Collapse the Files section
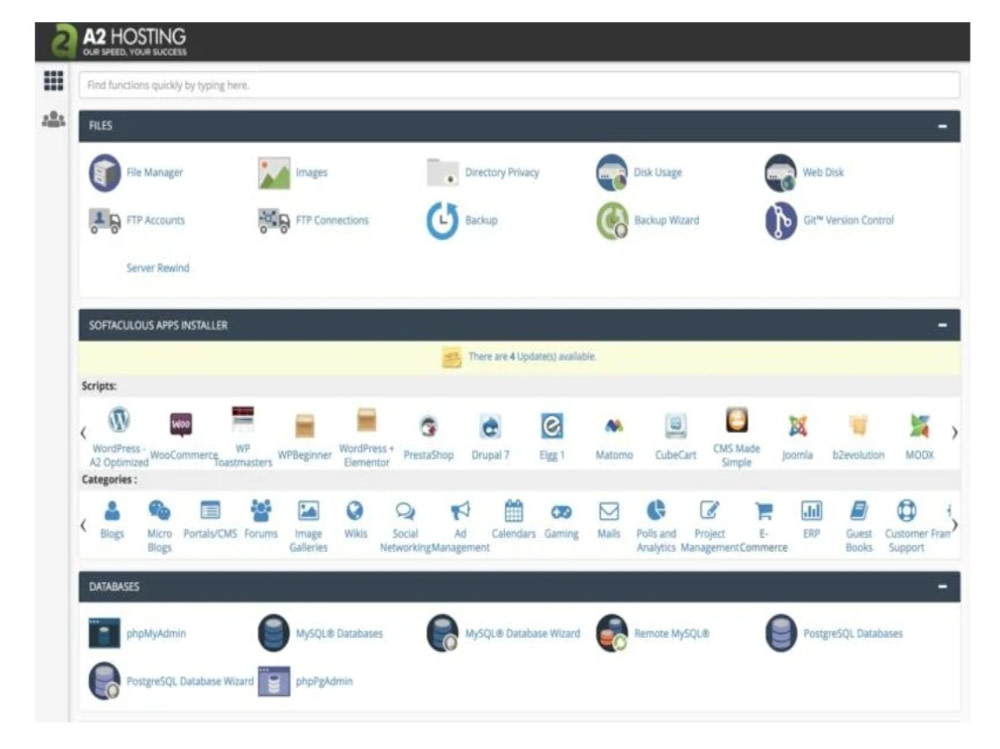The width and height of the screenshot is (1000, 749). pyautogui.click(x=942, y=126)
